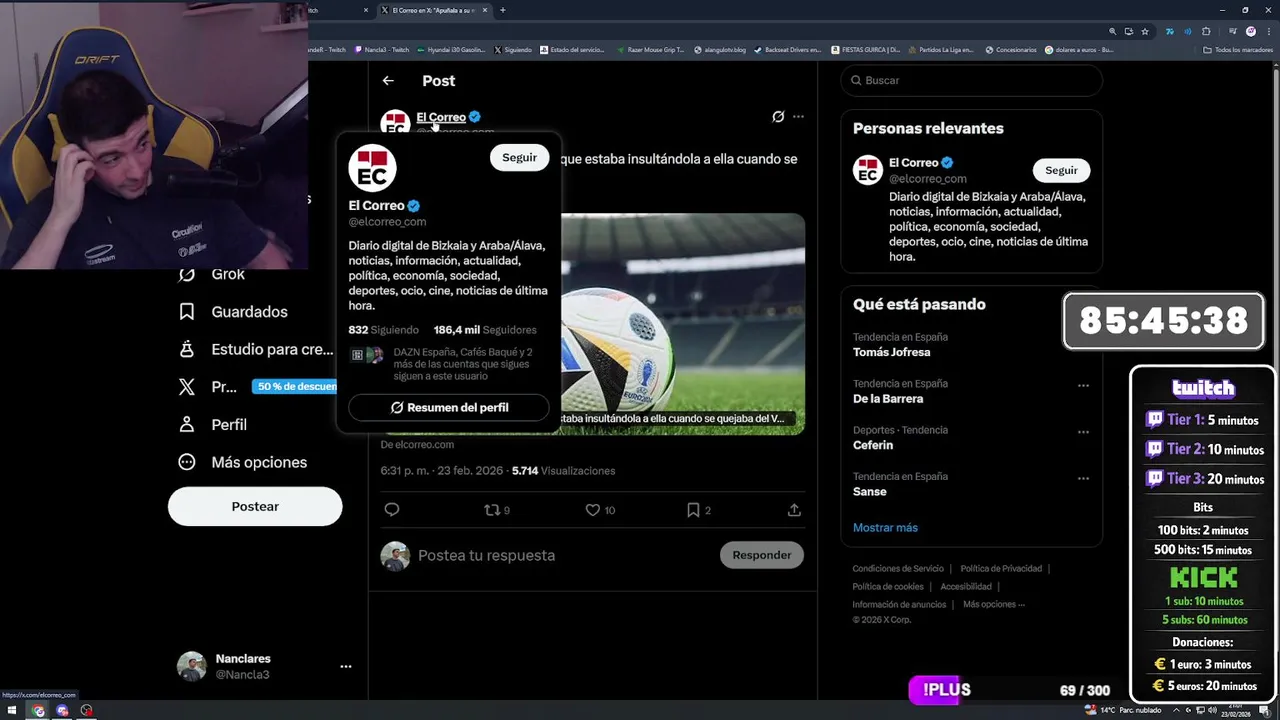This screenshot has width=1280, height=720.
Task: Open Política de cookies footer link
Action: [x=888, y=587]
